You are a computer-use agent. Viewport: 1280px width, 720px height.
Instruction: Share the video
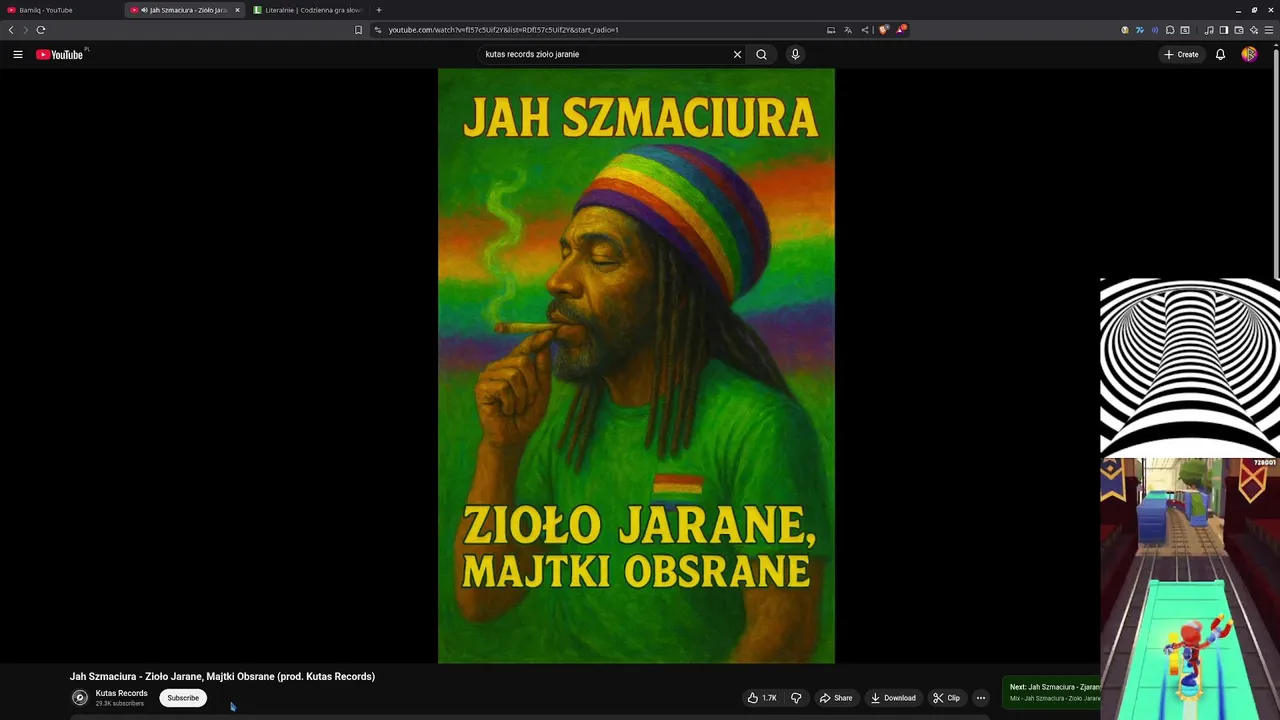click(x=836, y=698)
